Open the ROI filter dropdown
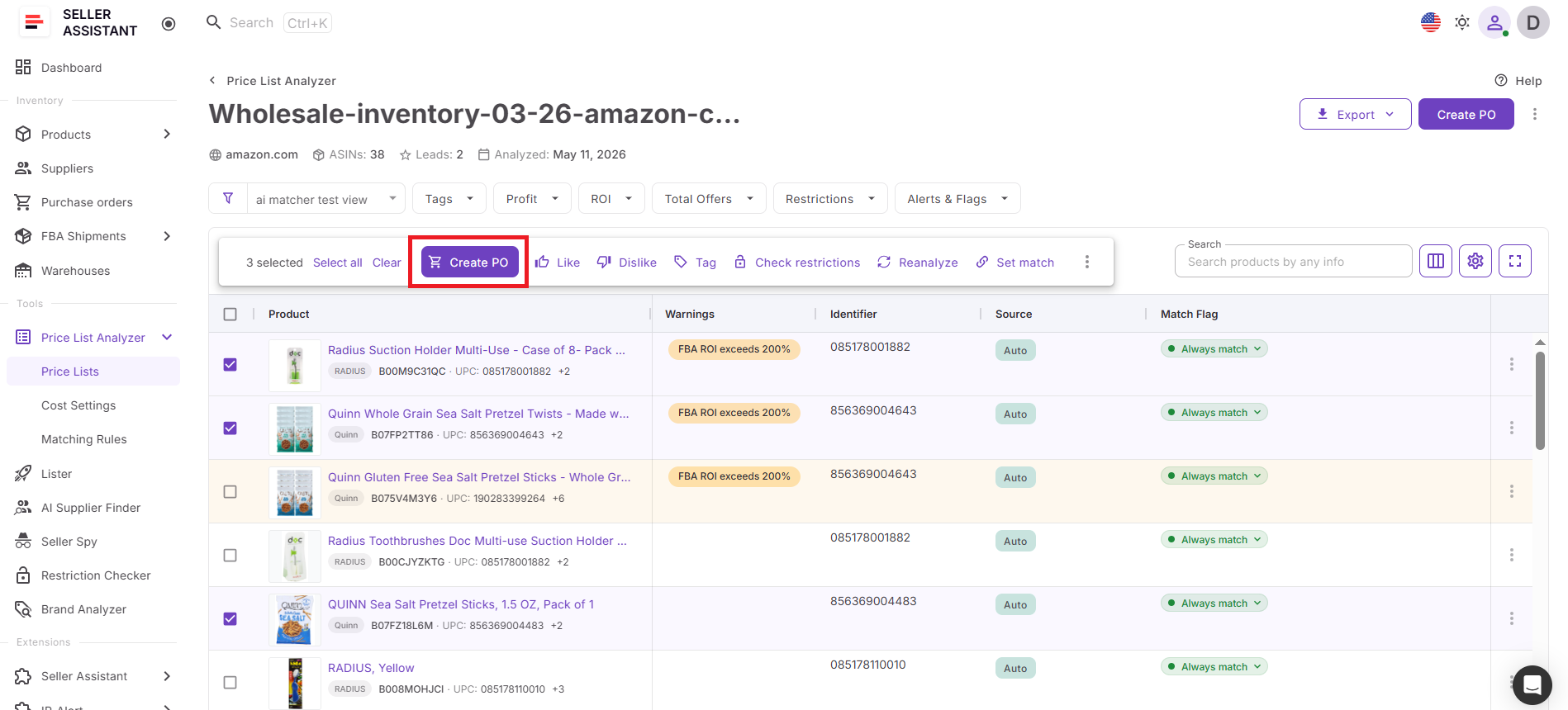1568x710 pixels. tap(611, 198)
